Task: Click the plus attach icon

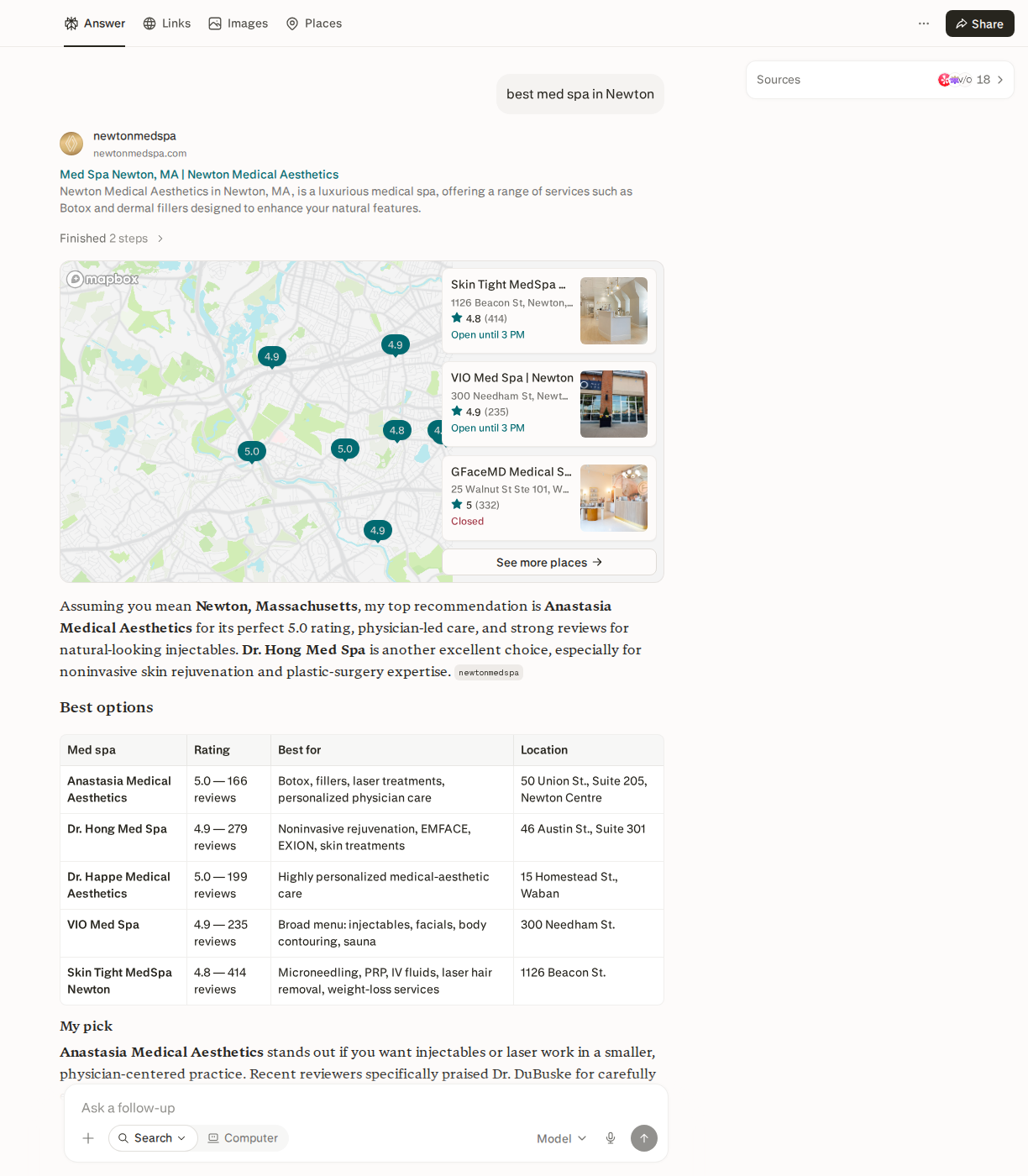Action: click(x=88, y=1138)
